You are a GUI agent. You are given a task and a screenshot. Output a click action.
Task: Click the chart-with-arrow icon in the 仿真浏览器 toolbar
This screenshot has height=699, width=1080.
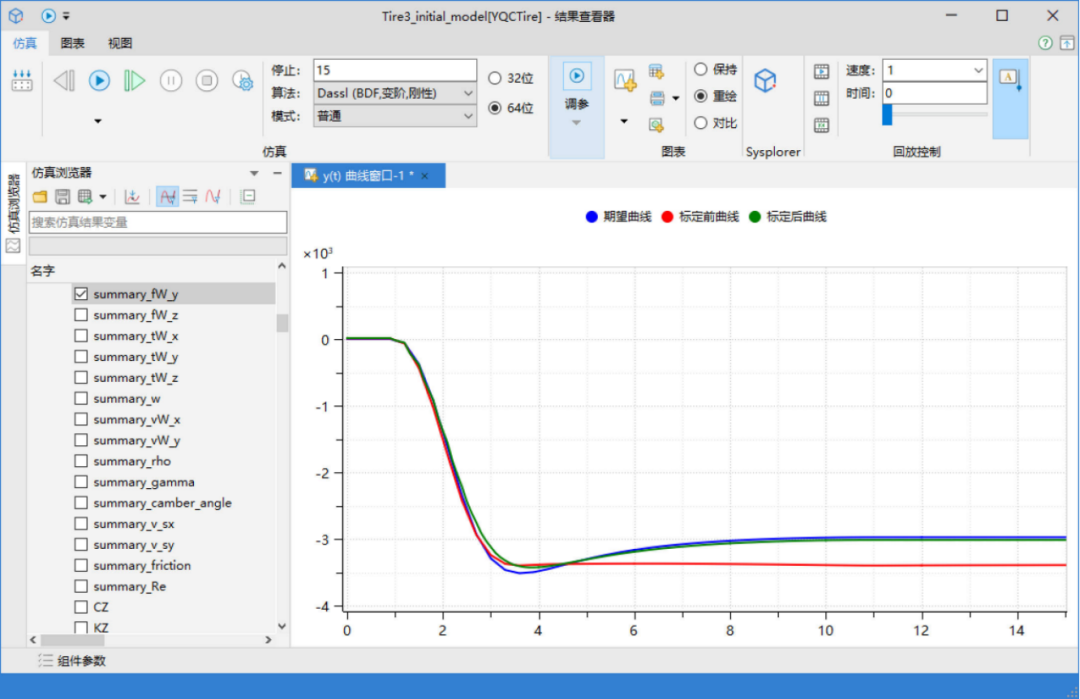pos(132,197)
